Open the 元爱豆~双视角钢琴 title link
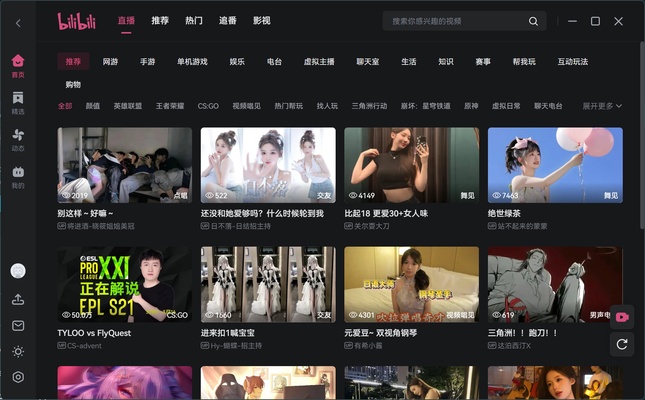The width and height of the screenshot is (645, 400). click(x=381, y=333)
